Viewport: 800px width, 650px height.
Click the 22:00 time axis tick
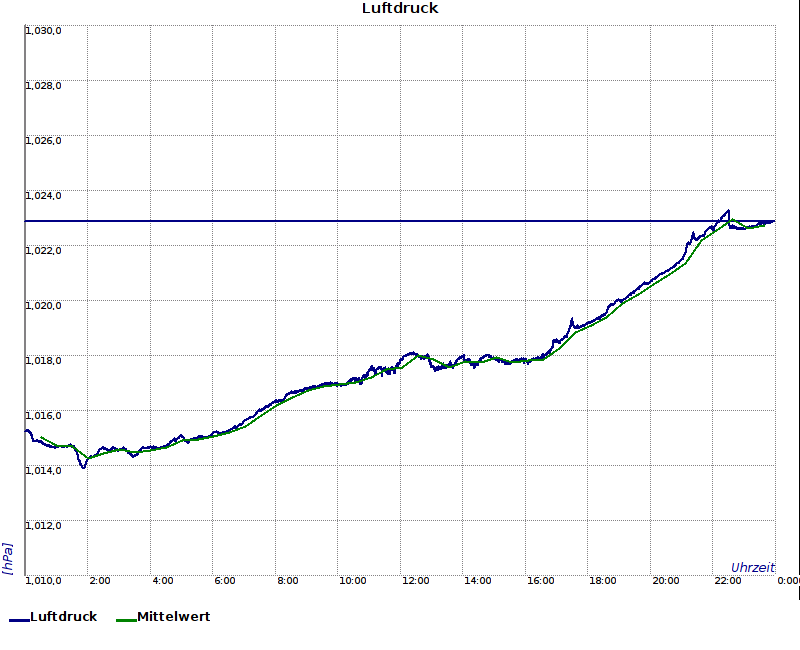point(728,580)
